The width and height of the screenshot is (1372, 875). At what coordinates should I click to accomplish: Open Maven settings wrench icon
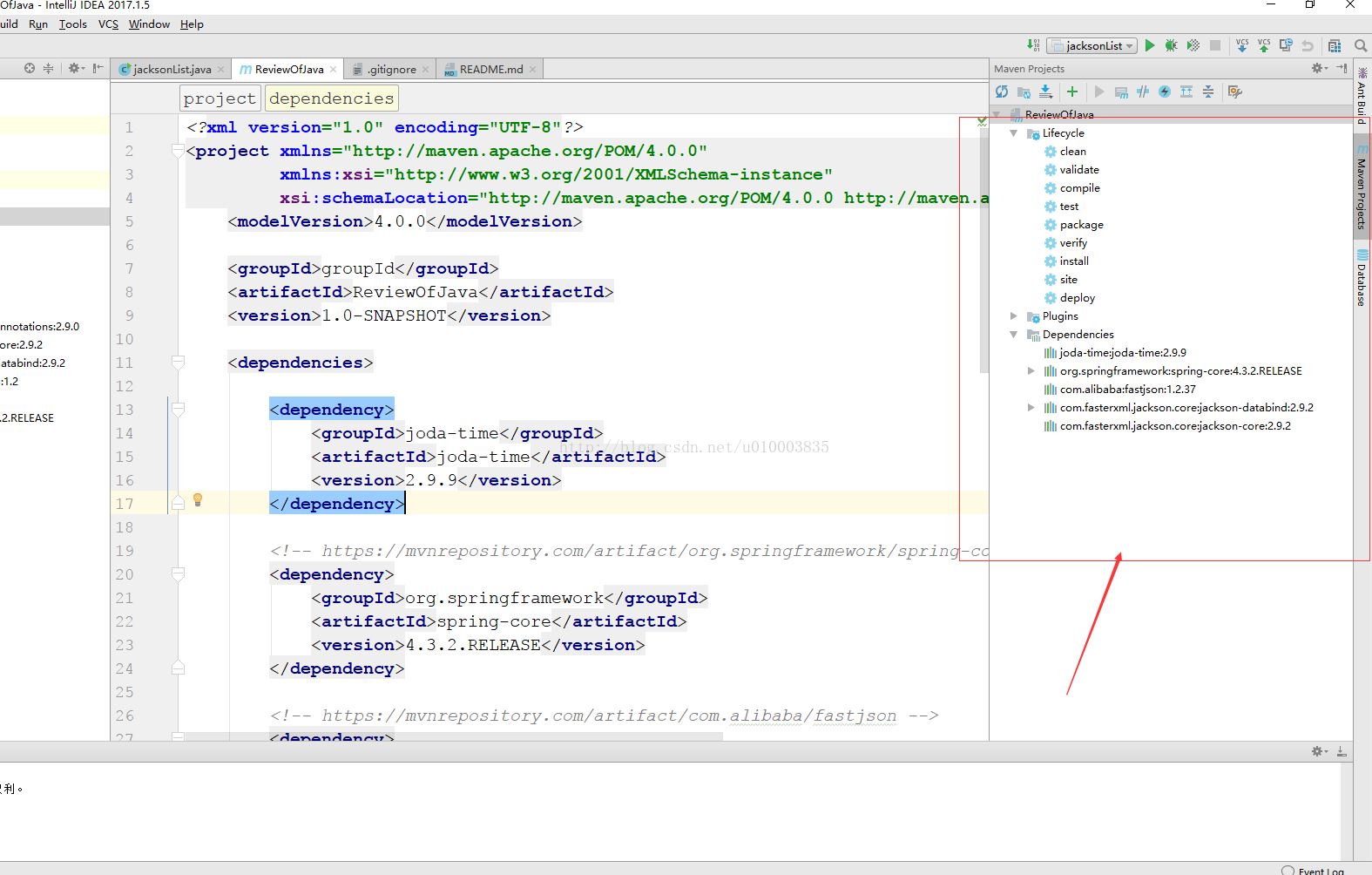click(1234, 92)
